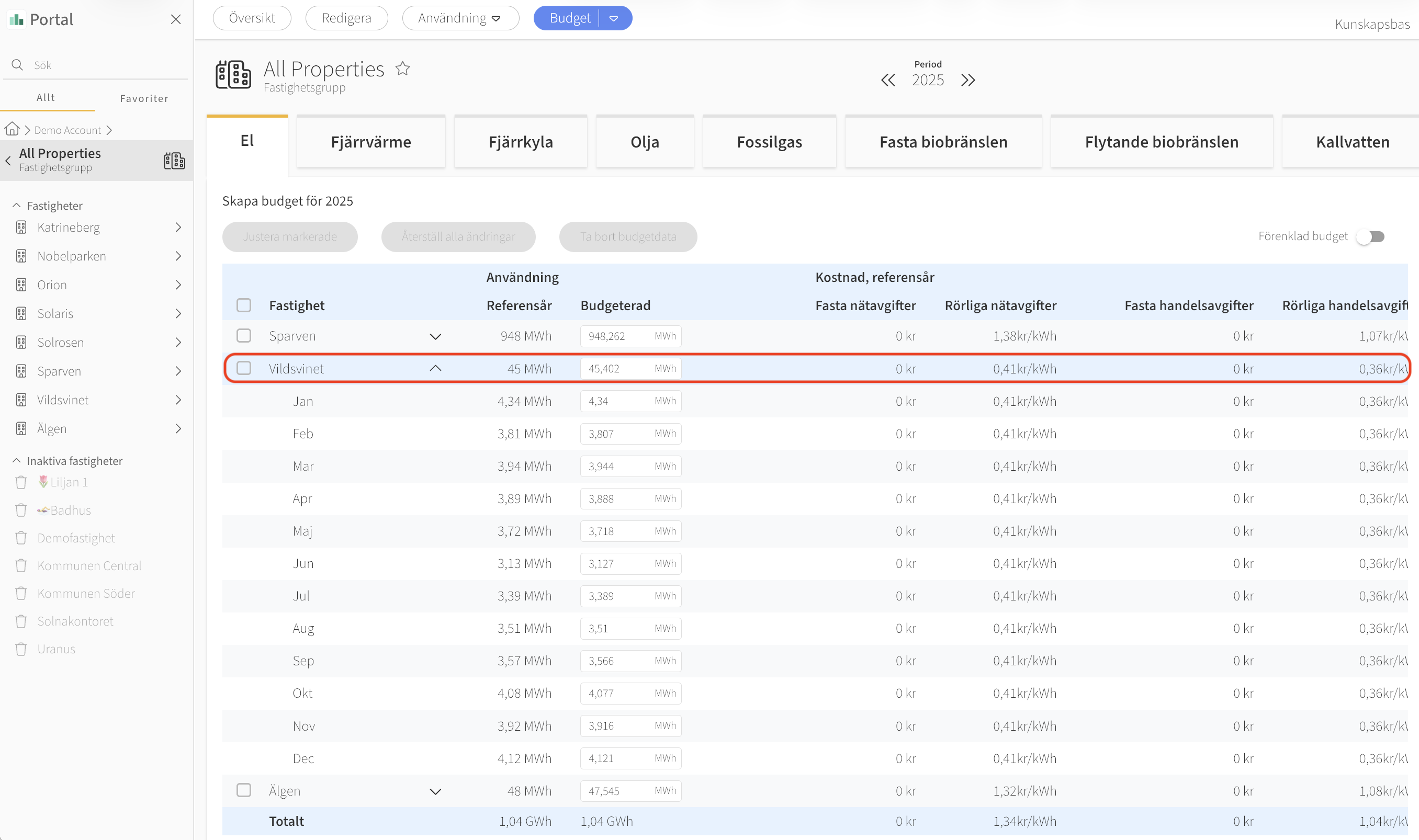Screen dimensions: 1419x840
Task: Click trash icon next to Liljan 1
Action: coord(21,482)
